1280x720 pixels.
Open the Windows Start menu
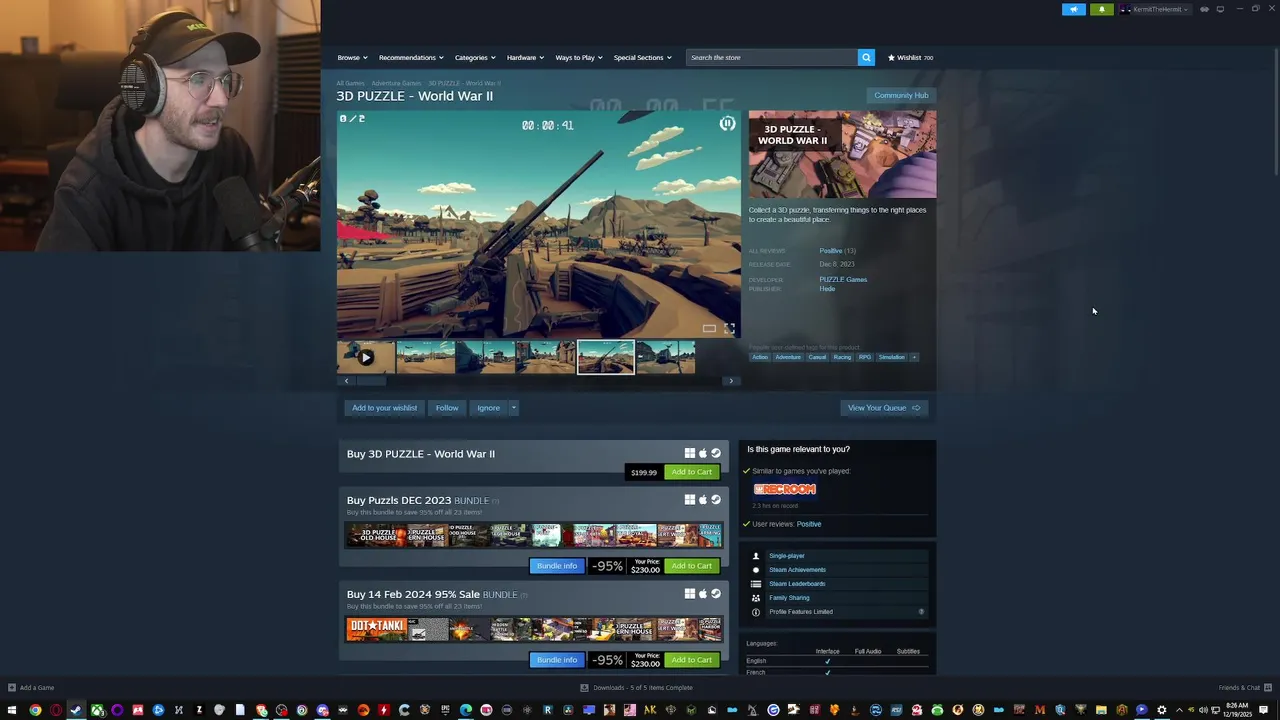(11, 710)
